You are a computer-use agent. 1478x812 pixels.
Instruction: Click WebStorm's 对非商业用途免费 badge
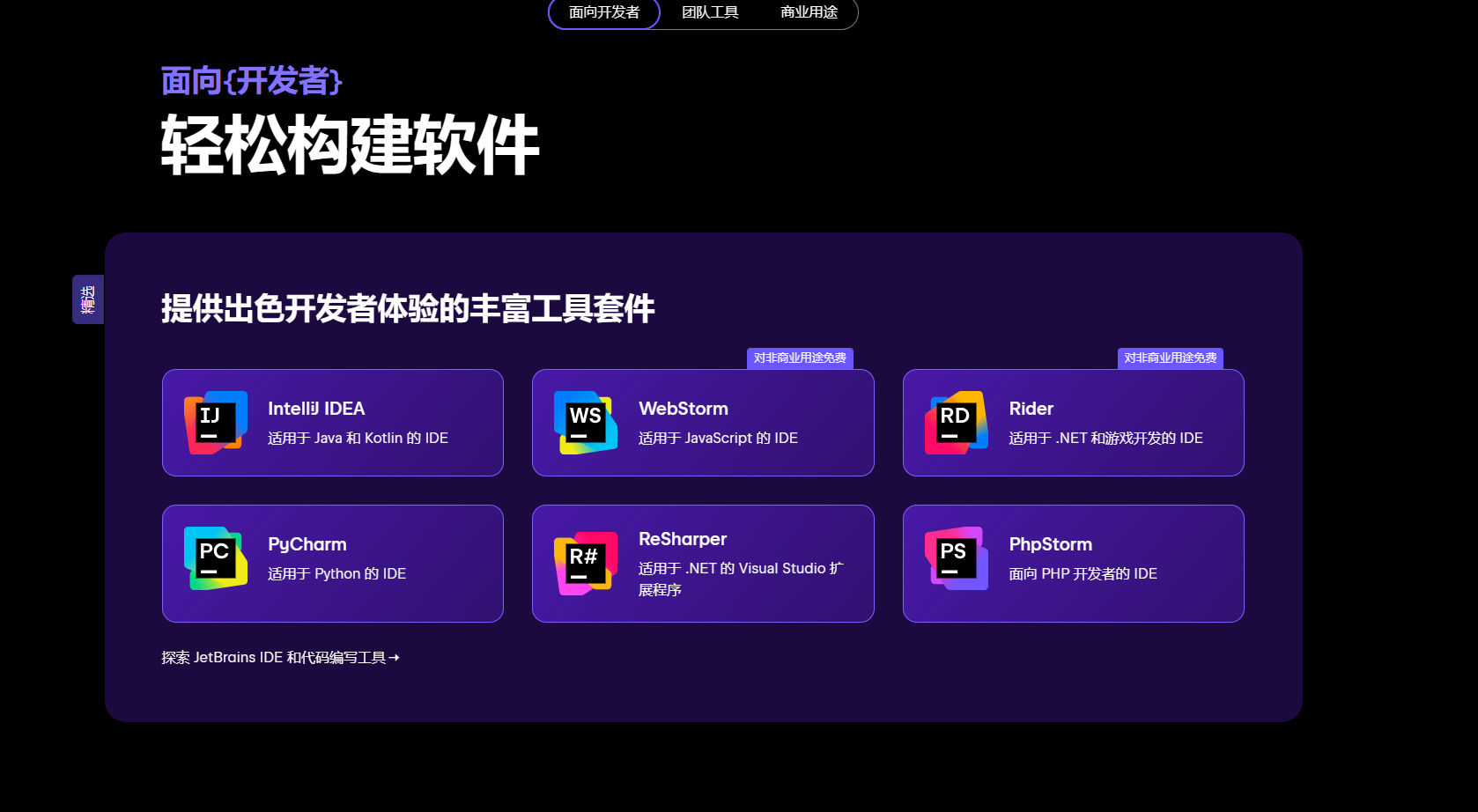(800, 358)
